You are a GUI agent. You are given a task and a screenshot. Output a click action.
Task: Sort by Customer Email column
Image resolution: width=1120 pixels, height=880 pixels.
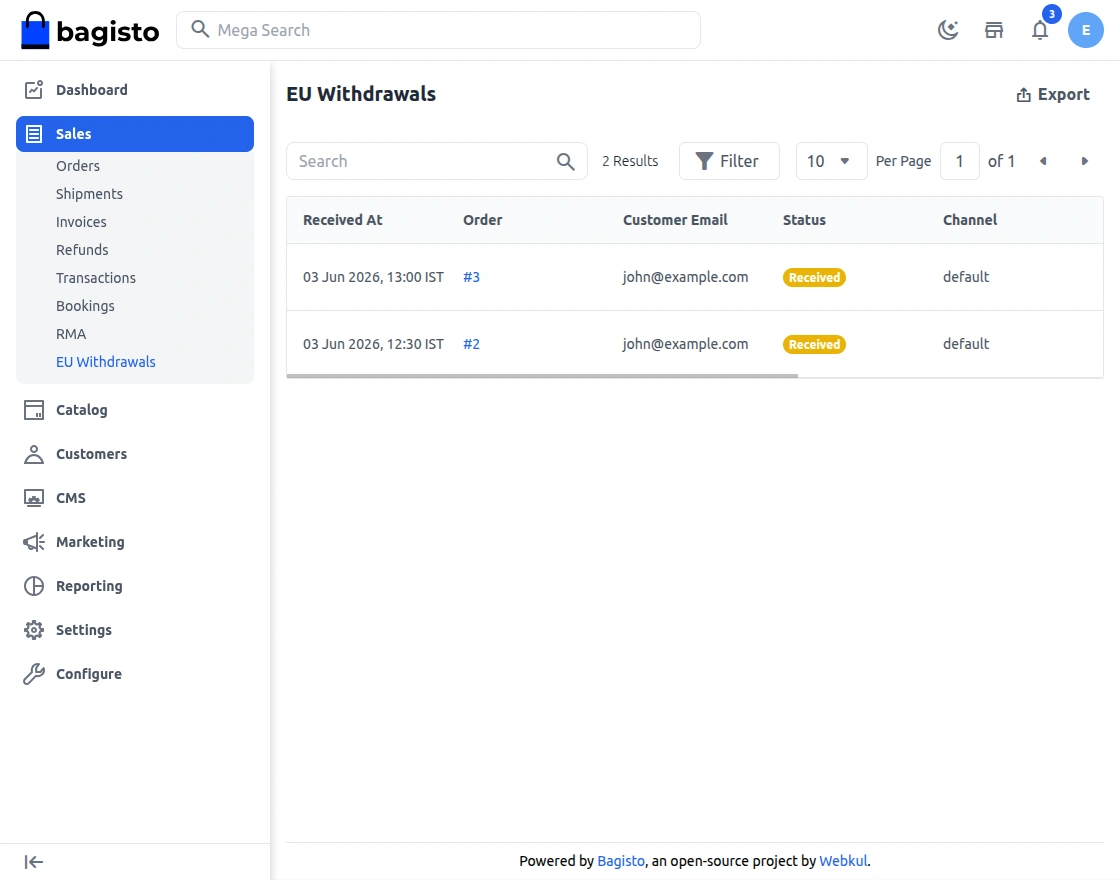[x=675, y=220]
